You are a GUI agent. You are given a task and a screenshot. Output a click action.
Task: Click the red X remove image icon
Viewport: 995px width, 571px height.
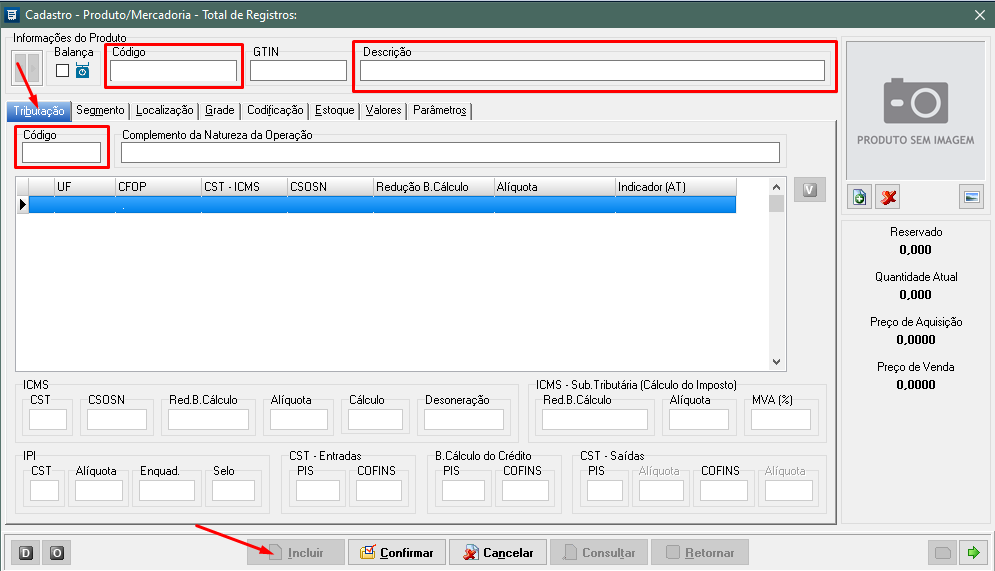click(x=887, y=197)
